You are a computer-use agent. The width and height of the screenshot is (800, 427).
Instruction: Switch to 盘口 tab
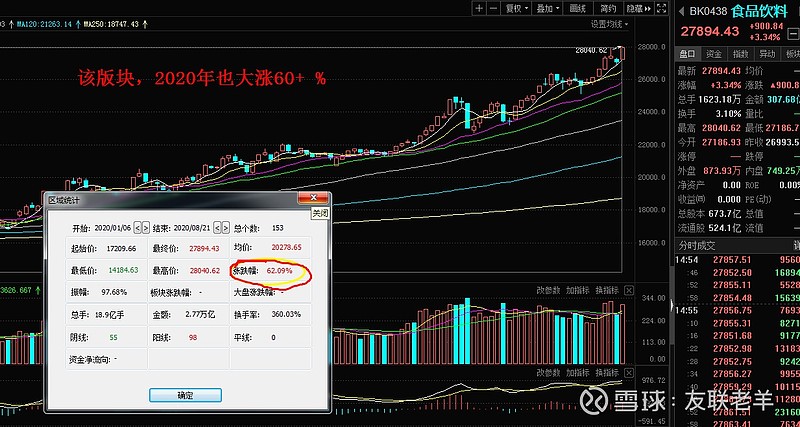point(687,54)
